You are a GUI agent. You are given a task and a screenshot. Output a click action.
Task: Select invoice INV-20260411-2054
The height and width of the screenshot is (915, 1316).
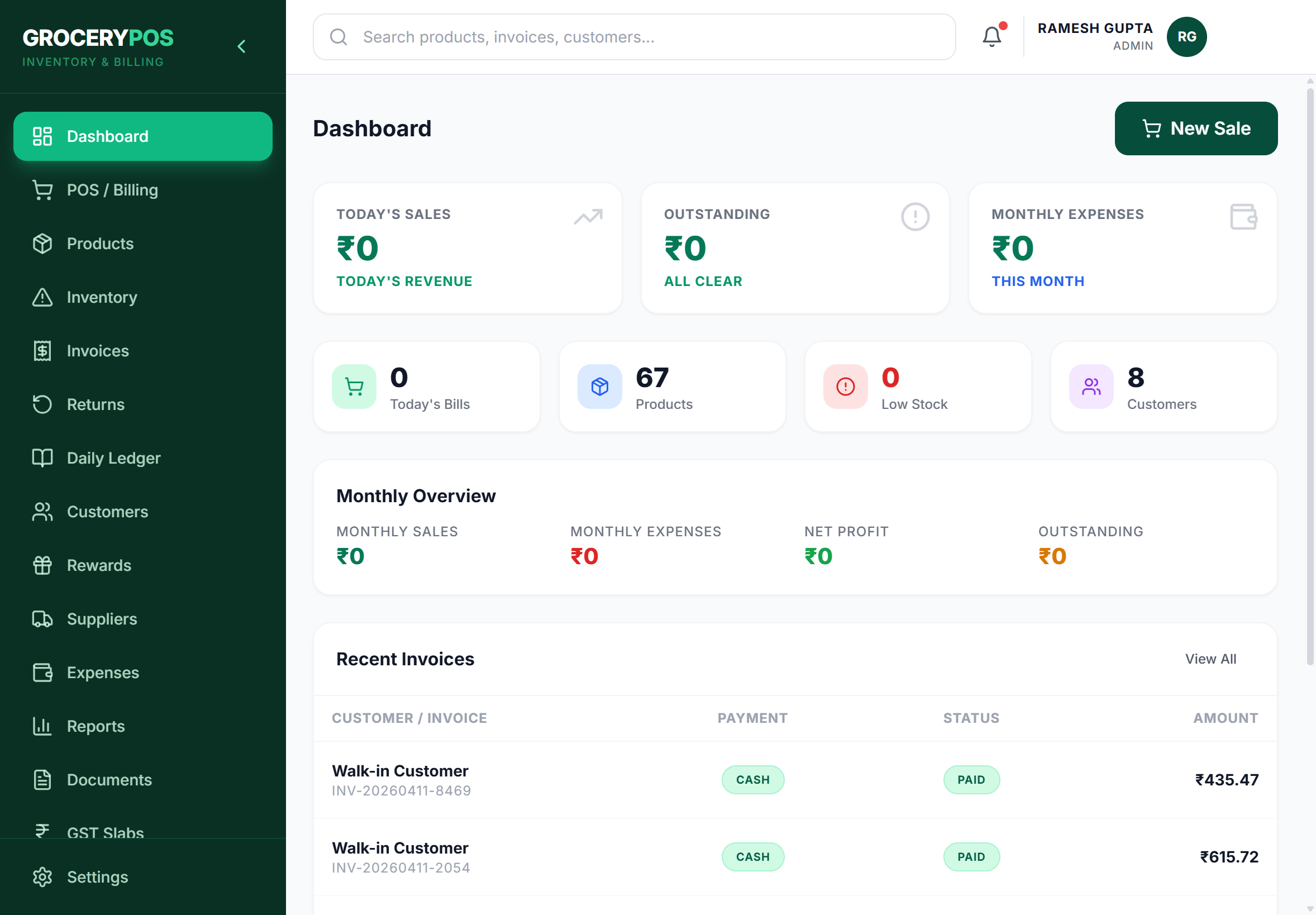pos(795,857)
